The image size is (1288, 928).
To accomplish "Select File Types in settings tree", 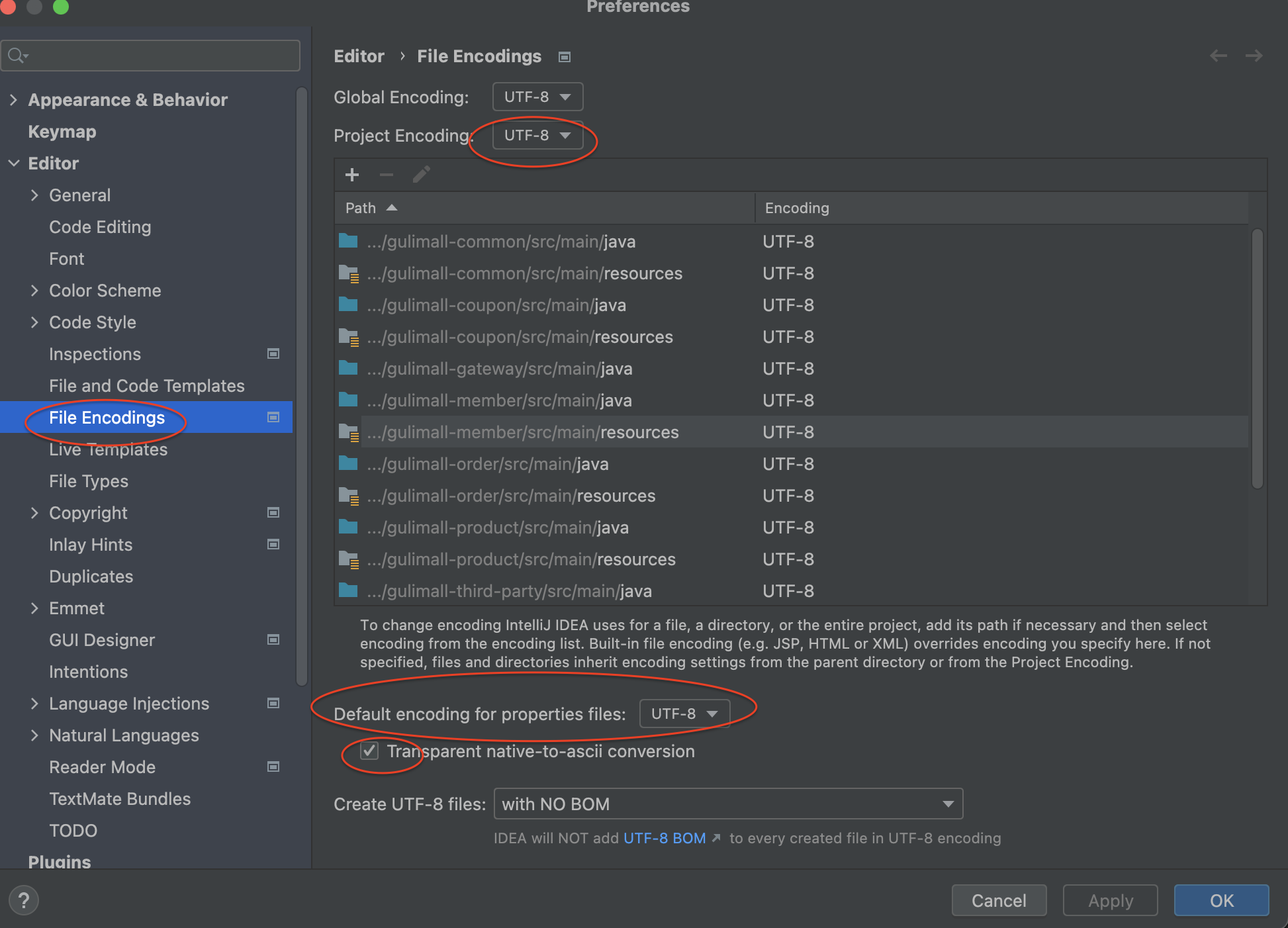I will (x=89, y=481).
